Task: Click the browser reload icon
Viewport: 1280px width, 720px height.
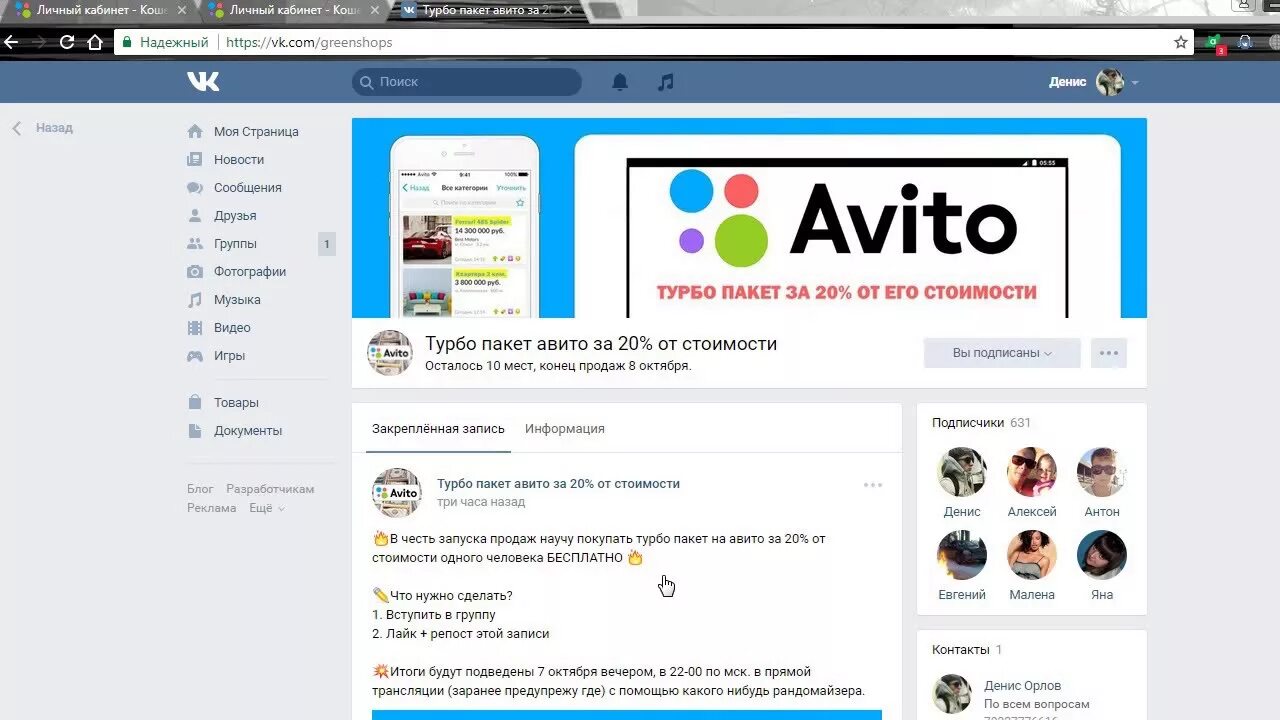Action: point(67,42)
